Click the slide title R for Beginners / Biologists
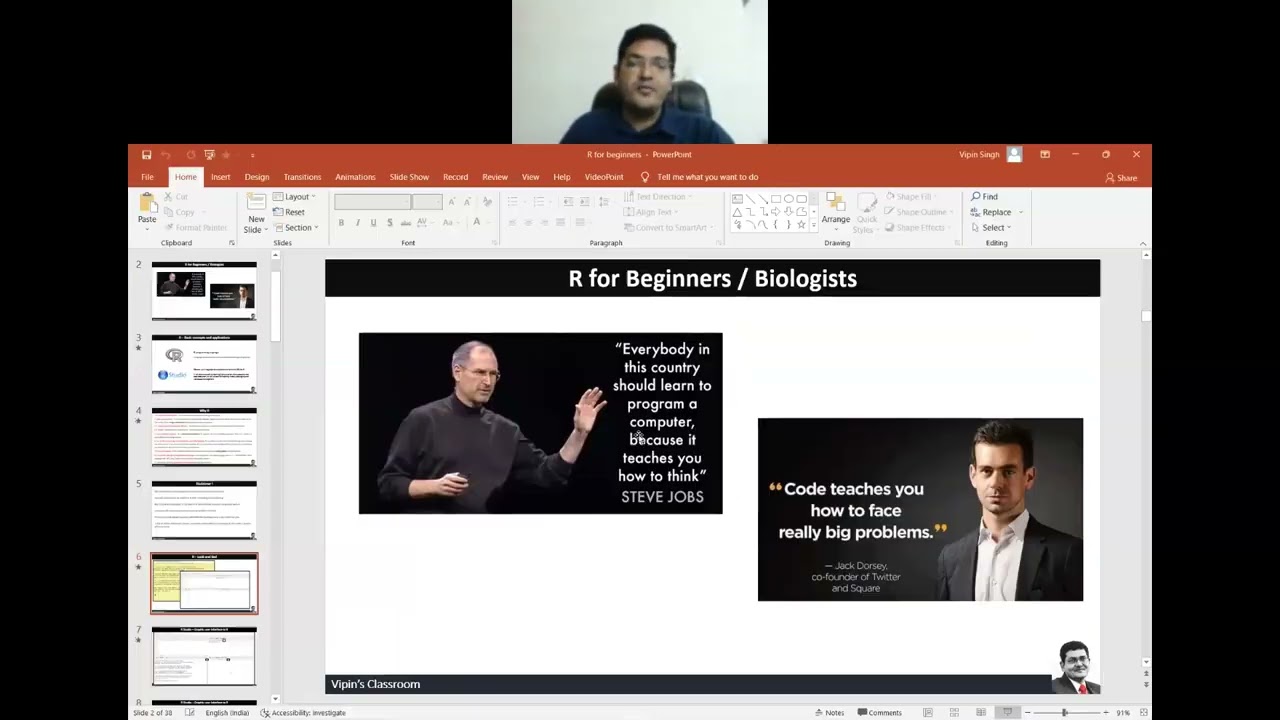This screenshot has width=1280, height=720. pyautogui.click(x=712, y=278)
